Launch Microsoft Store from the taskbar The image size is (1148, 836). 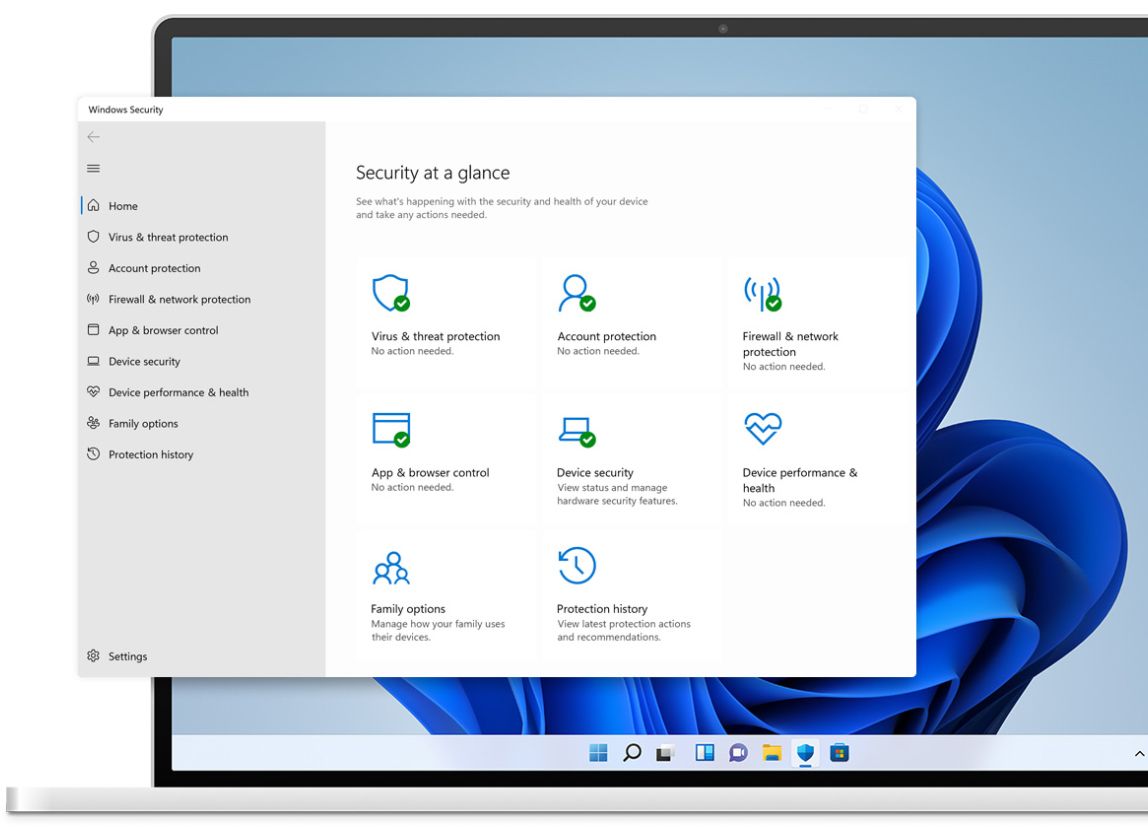click(839, 753)
